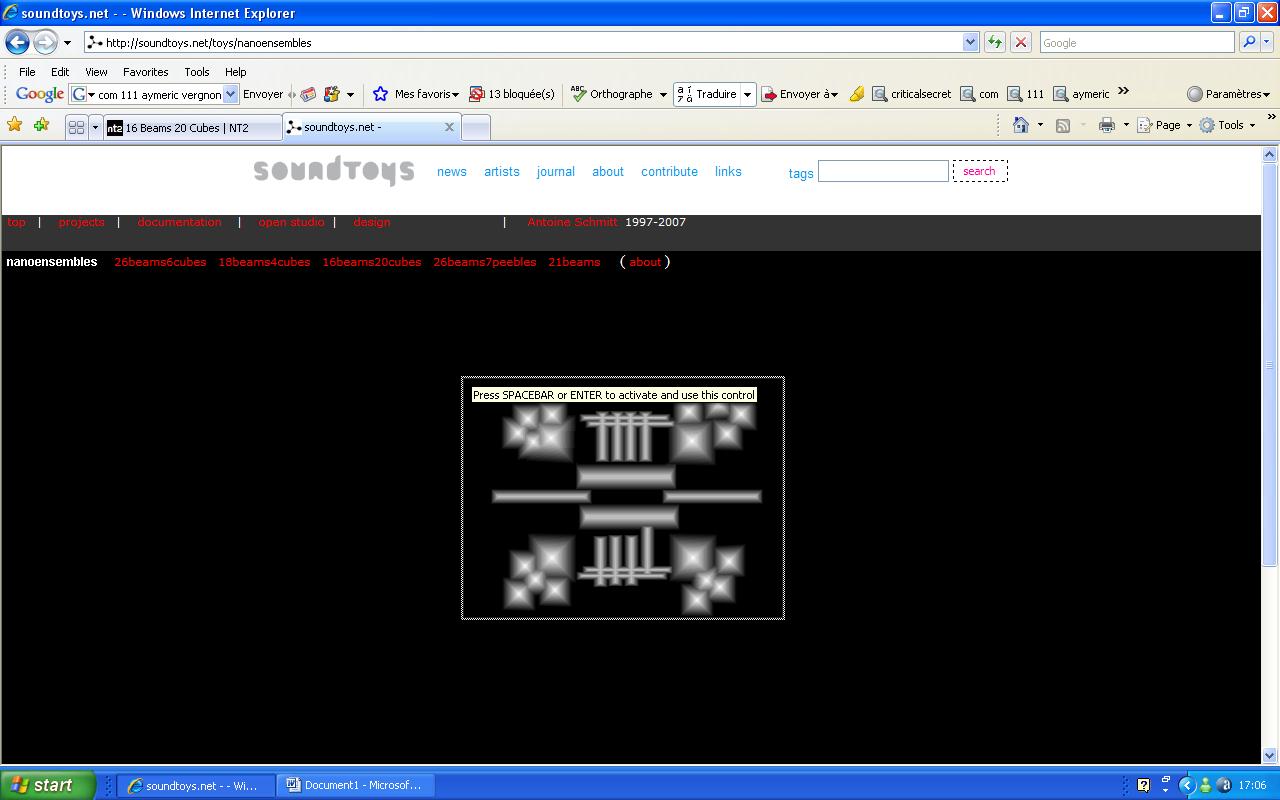The height and width of the screenshot is (800, 1280).
Task: Find the word 111 on page
Action: click(x=1025, y=94)
